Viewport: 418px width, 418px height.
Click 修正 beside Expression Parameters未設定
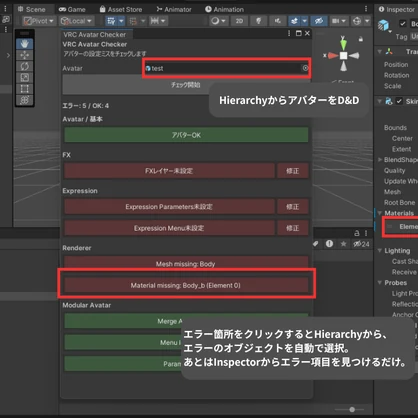point(292,207)
